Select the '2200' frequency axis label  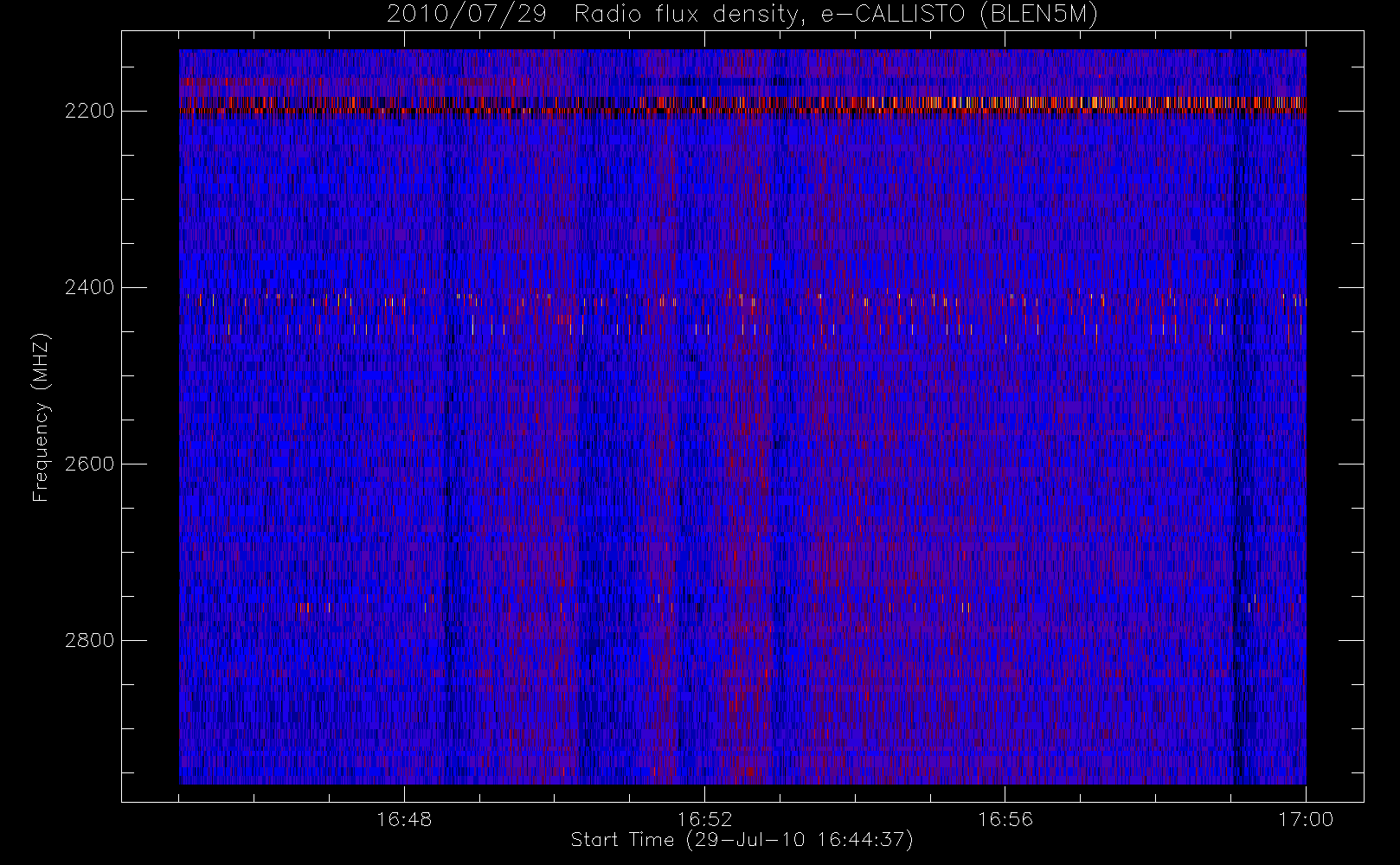coord(89,112)
